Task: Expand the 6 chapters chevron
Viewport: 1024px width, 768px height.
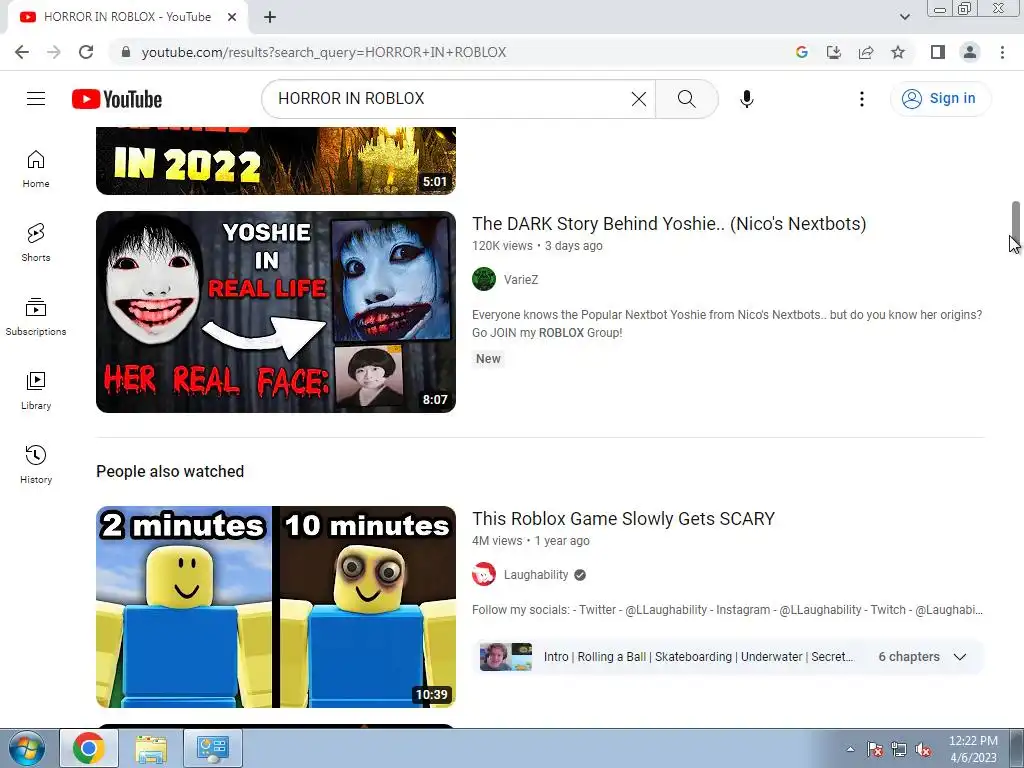Action: click(x=959, y=657)
